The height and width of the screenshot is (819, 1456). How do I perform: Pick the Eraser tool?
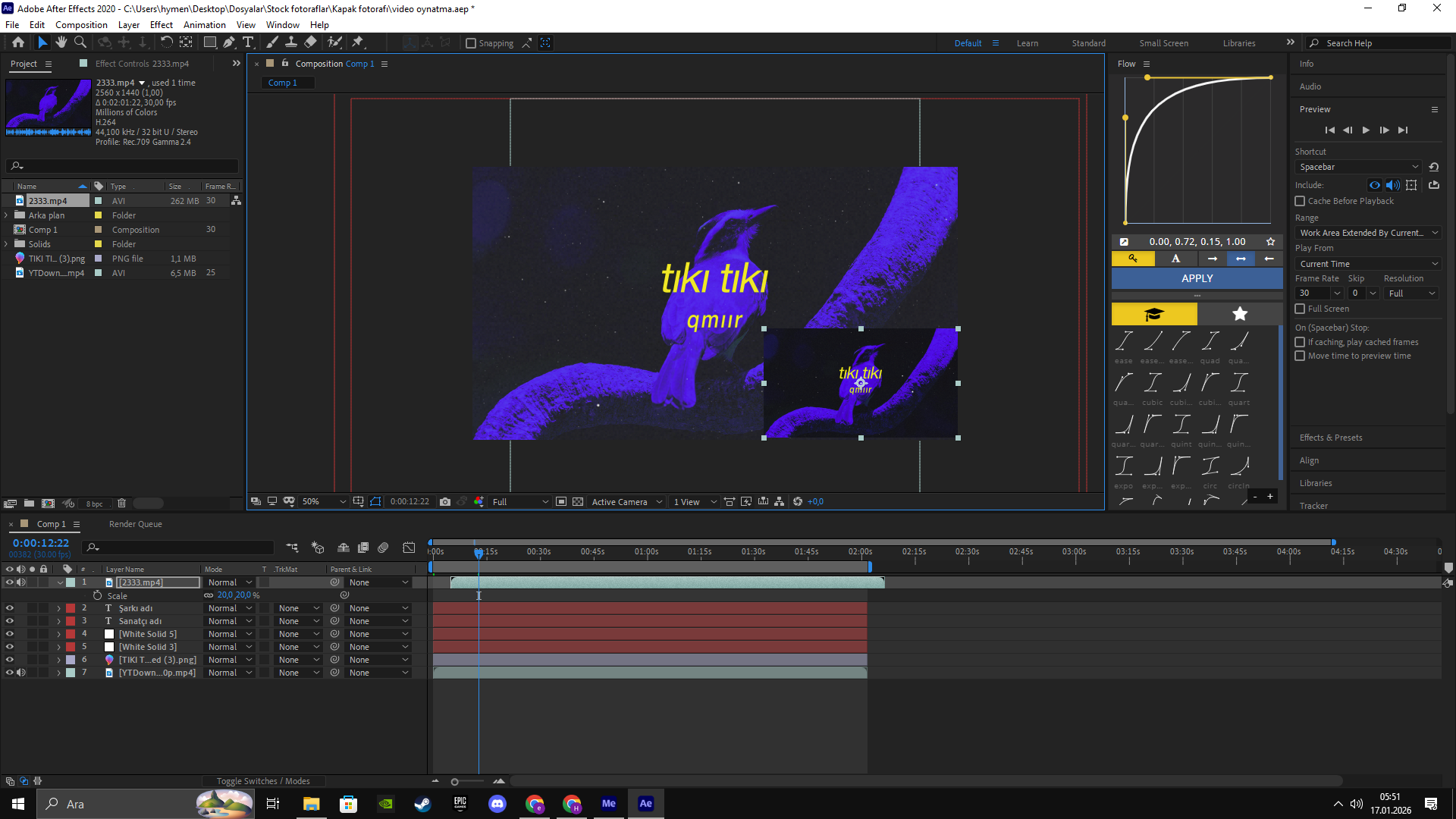tap(311, 42)
